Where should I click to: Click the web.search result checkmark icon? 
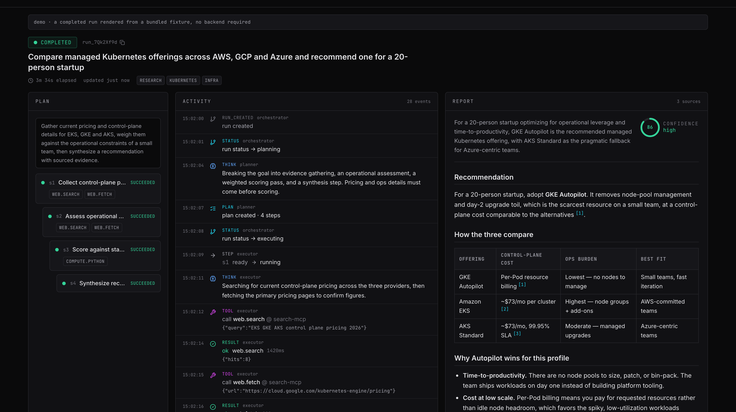213,343
